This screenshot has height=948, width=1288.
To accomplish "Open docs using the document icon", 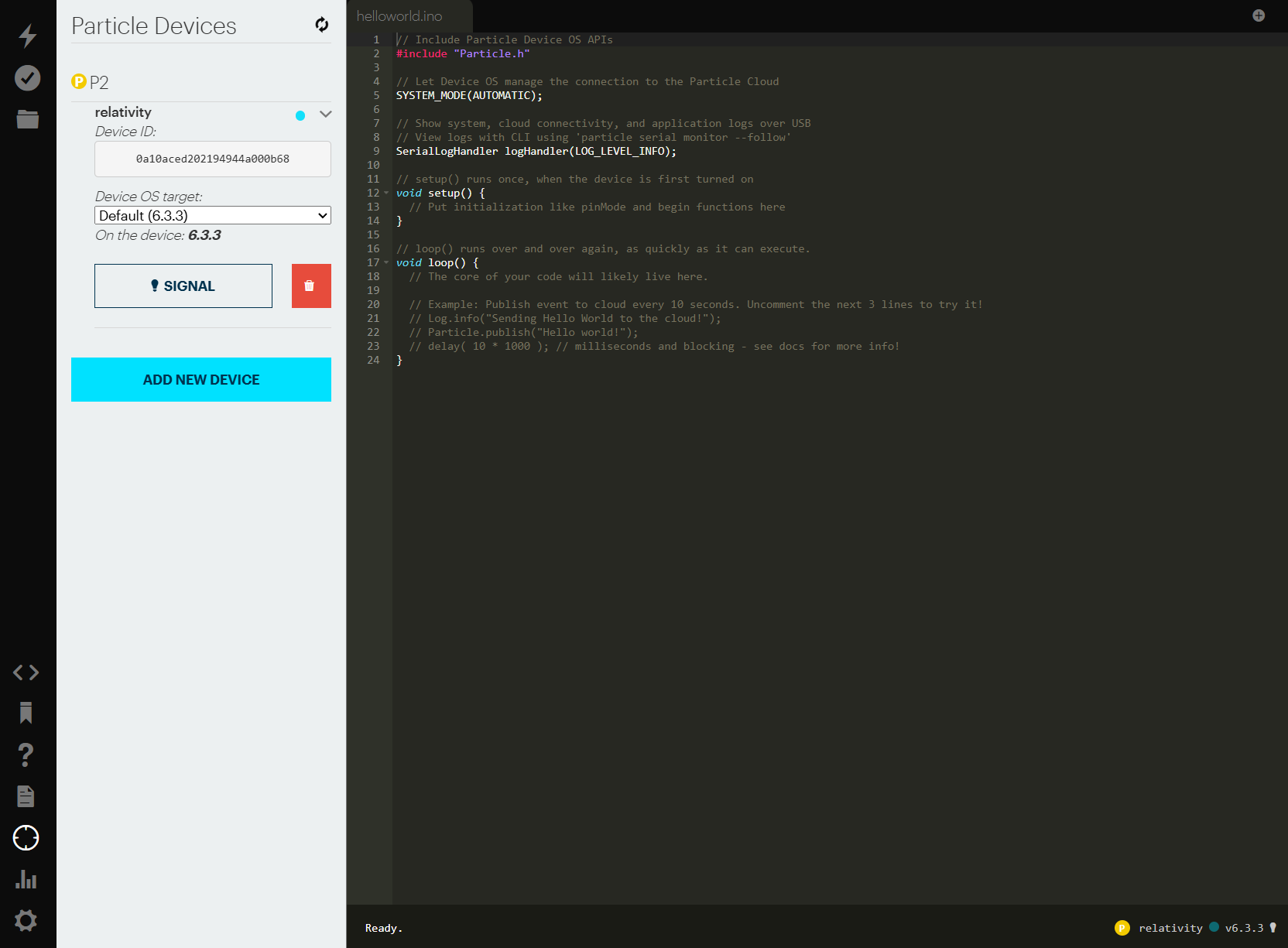I will click(26, 796).
